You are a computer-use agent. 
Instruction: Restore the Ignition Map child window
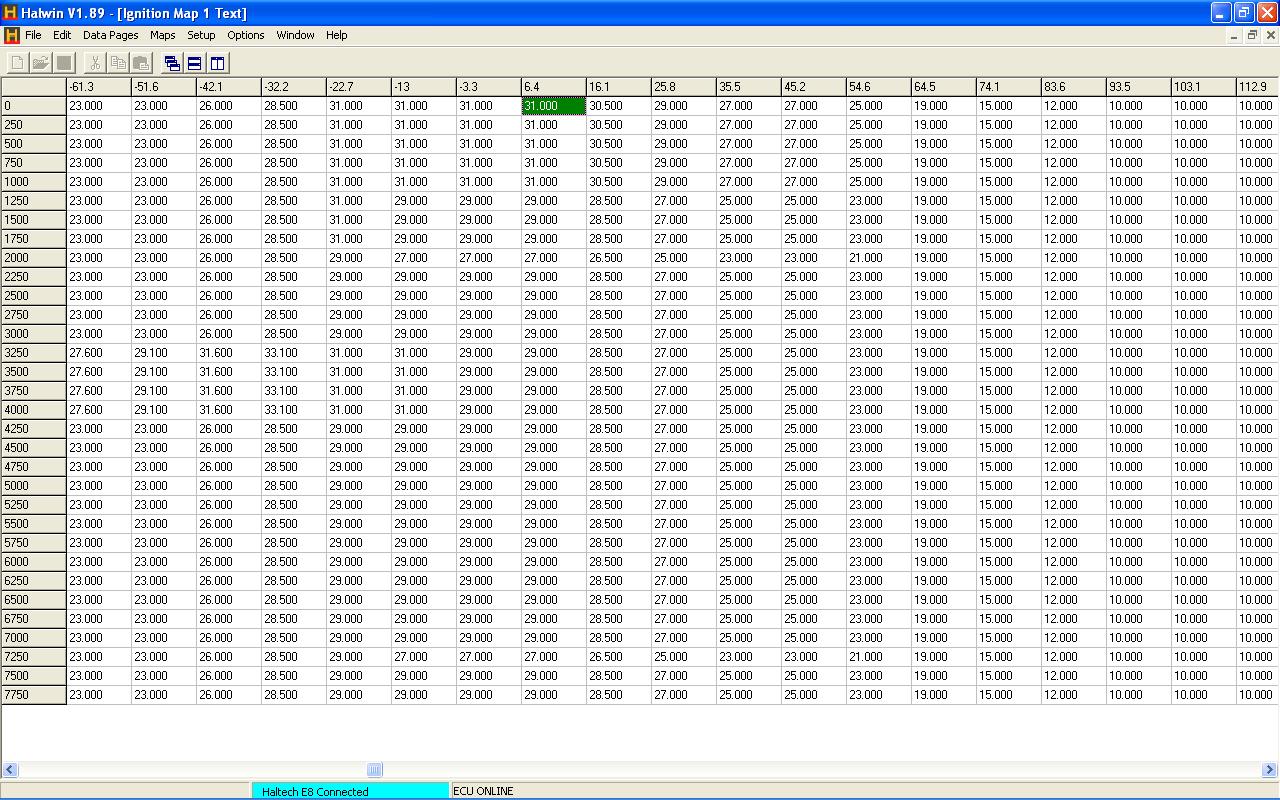(x=1252, y=35)
